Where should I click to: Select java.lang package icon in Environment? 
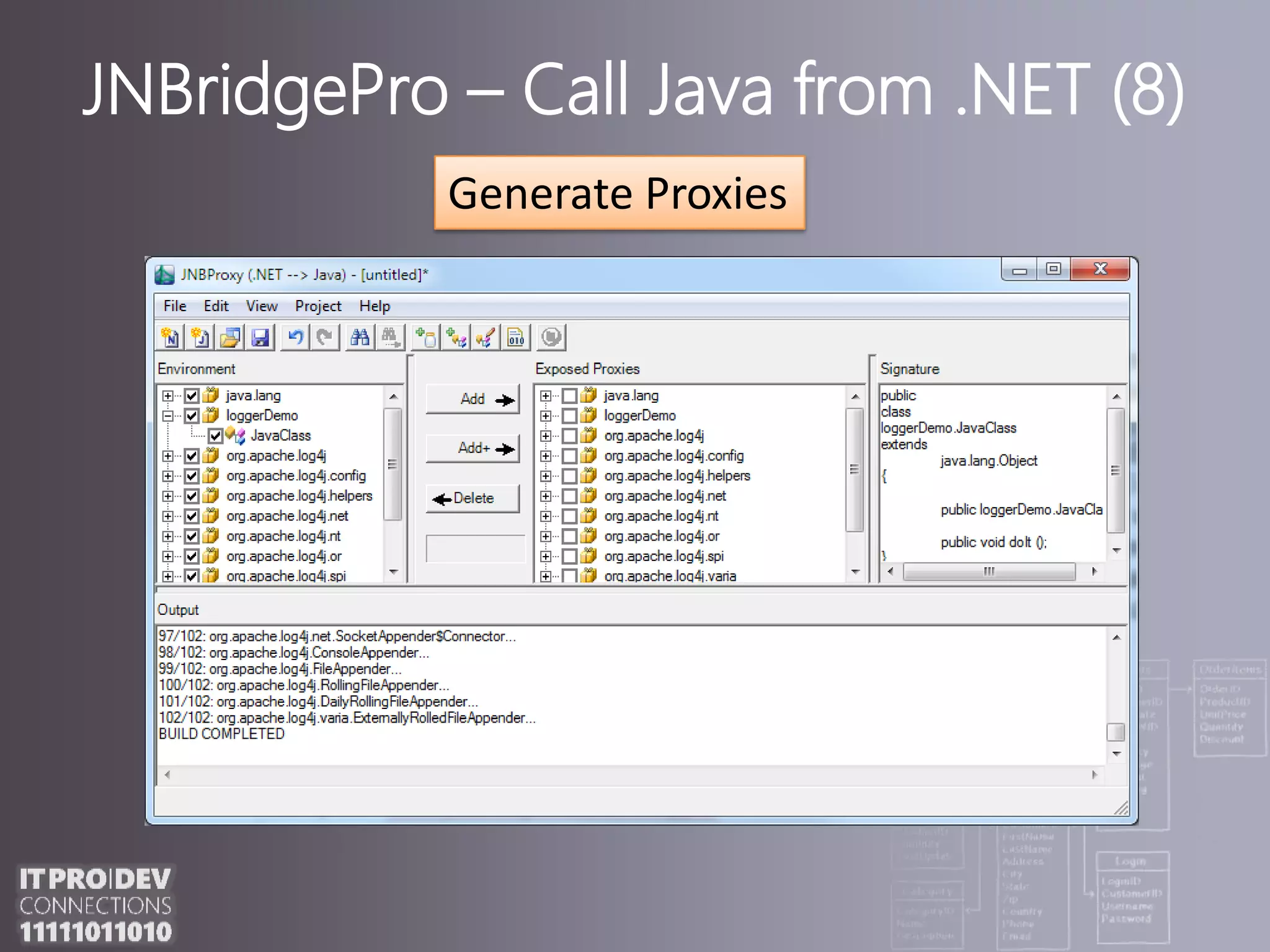pos(211,395)
